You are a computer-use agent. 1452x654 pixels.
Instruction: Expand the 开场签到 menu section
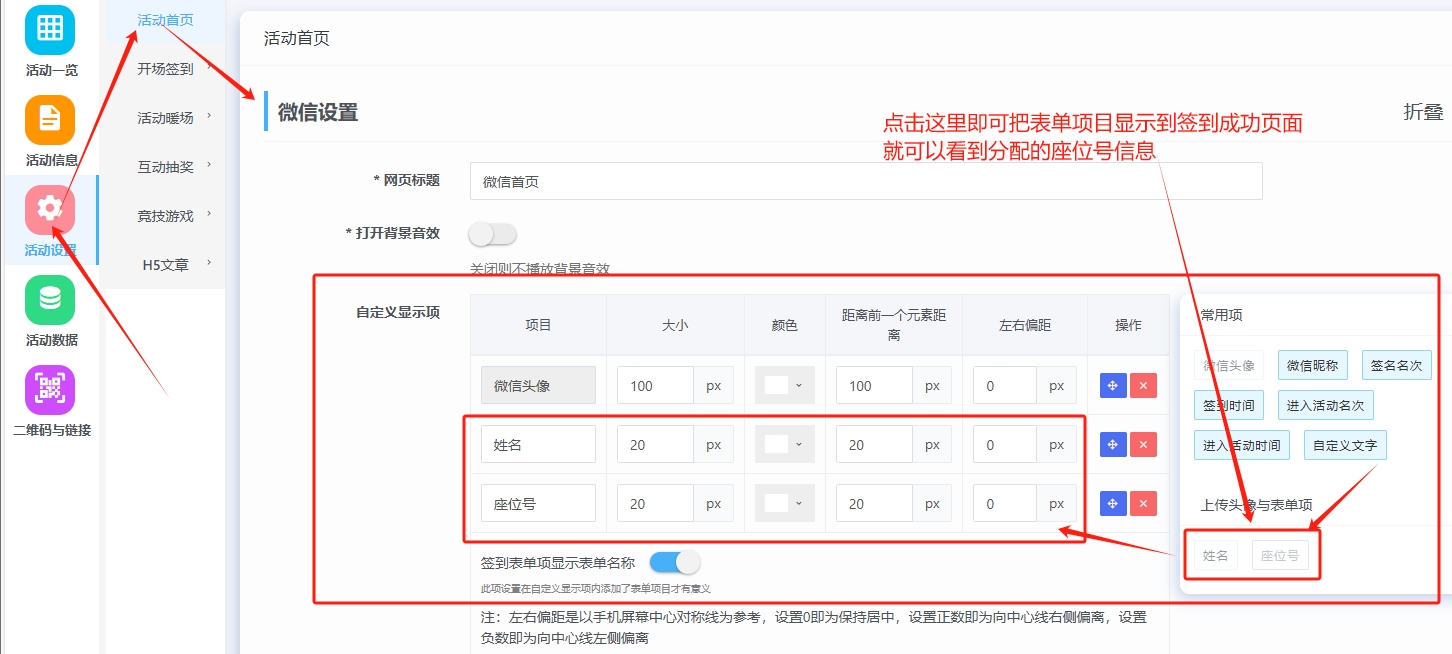[163, 70]
